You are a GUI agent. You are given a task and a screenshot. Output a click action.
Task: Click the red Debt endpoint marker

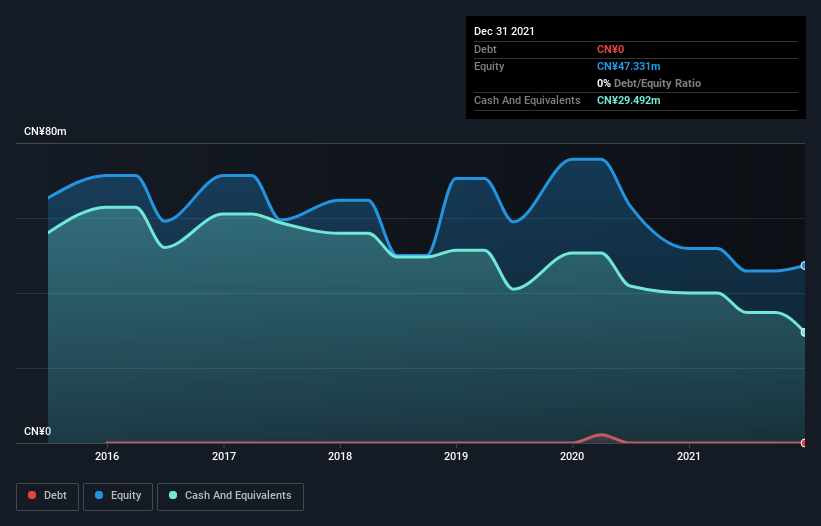804,443
